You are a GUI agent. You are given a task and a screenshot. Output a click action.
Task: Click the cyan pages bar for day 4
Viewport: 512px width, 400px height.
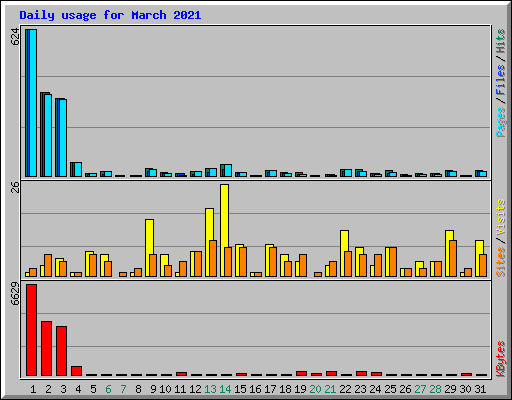[x=78, y=169]
